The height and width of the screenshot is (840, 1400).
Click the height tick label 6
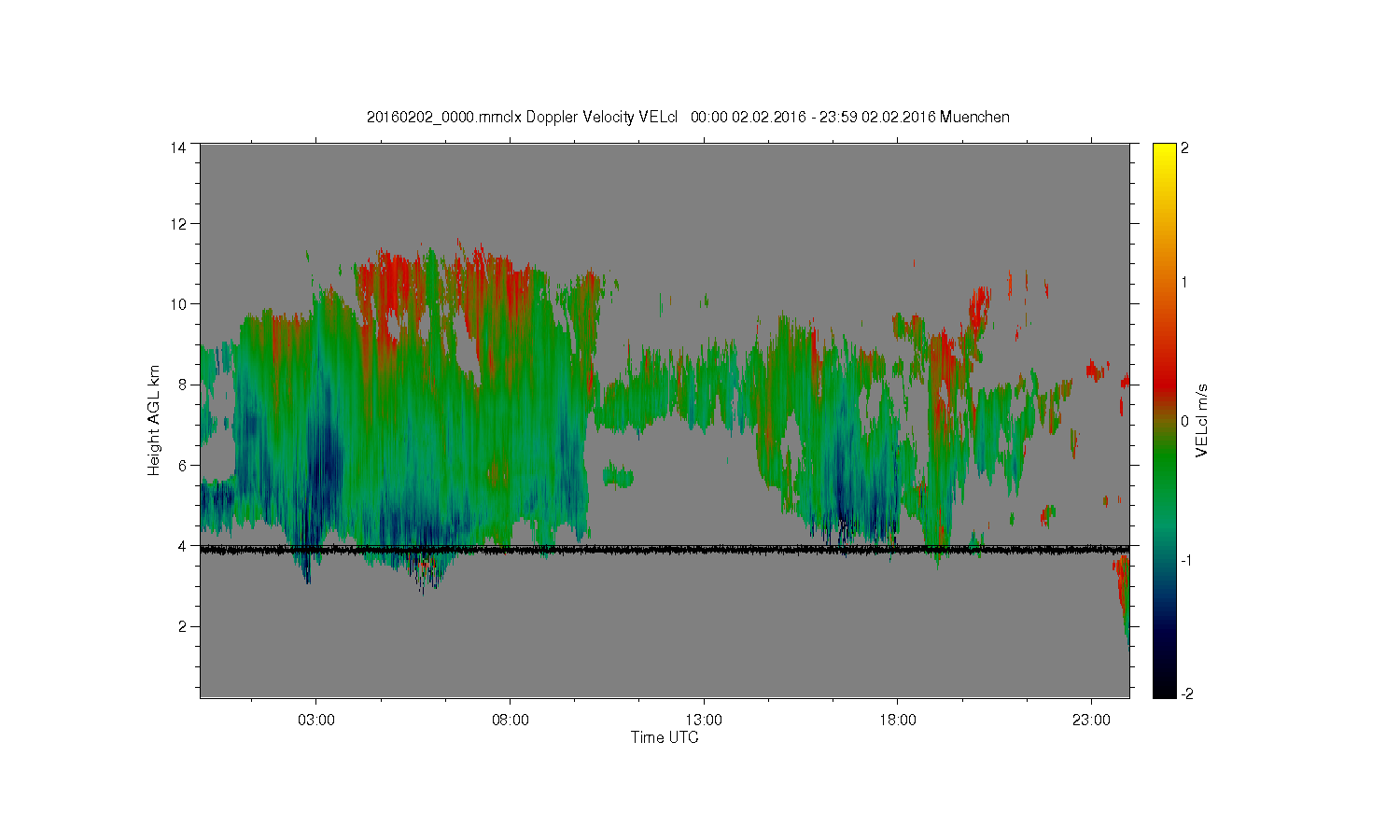tap(183, 465)
